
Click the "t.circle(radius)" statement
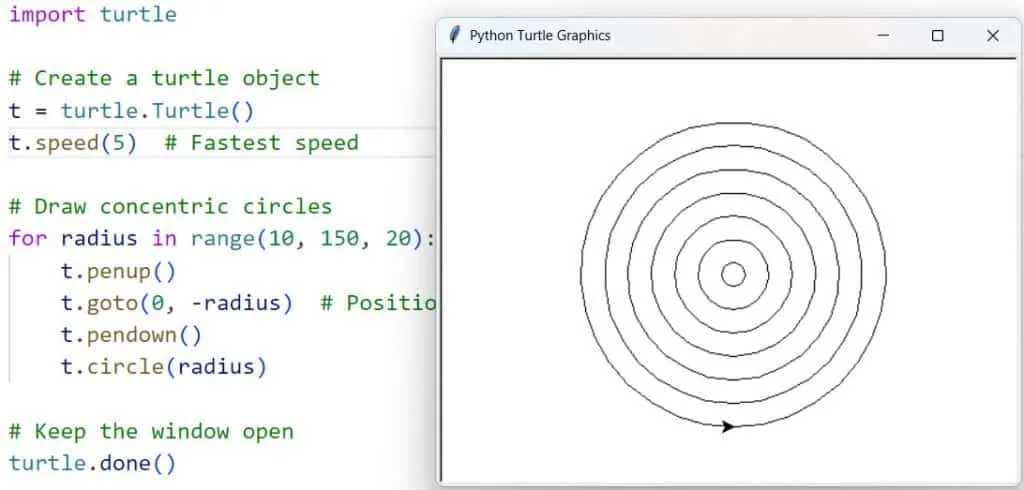[x=164, y=367]
